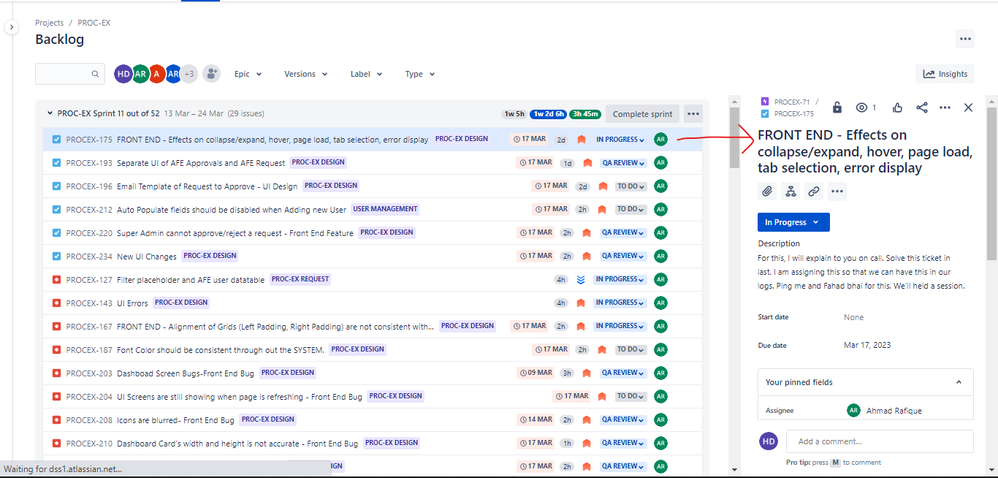The height and width of the screenshot is (478, 998).
Task: Click task type icon of PROCEX-212
Action: (x=56, y=209)
